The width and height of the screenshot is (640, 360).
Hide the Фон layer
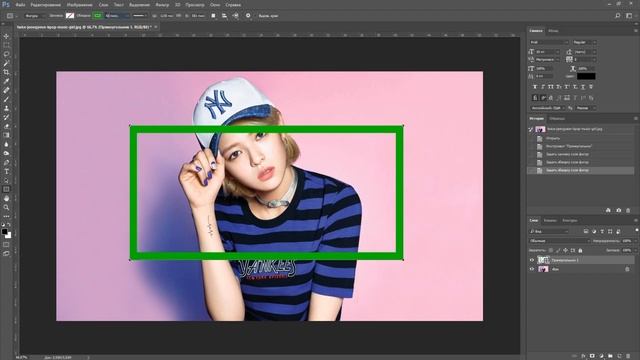(x=531, y=269)
